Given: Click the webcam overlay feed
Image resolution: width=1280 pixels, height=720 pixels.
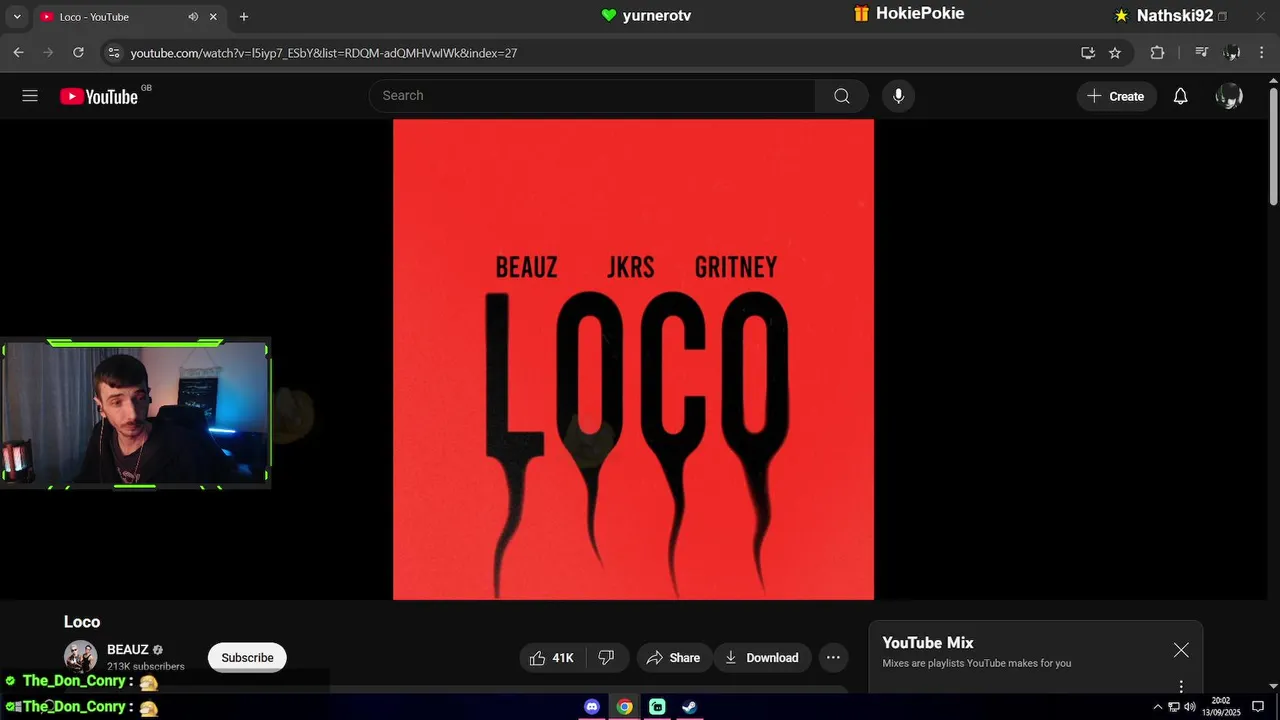Looking at the screenshot, I should tap(135, 414).
